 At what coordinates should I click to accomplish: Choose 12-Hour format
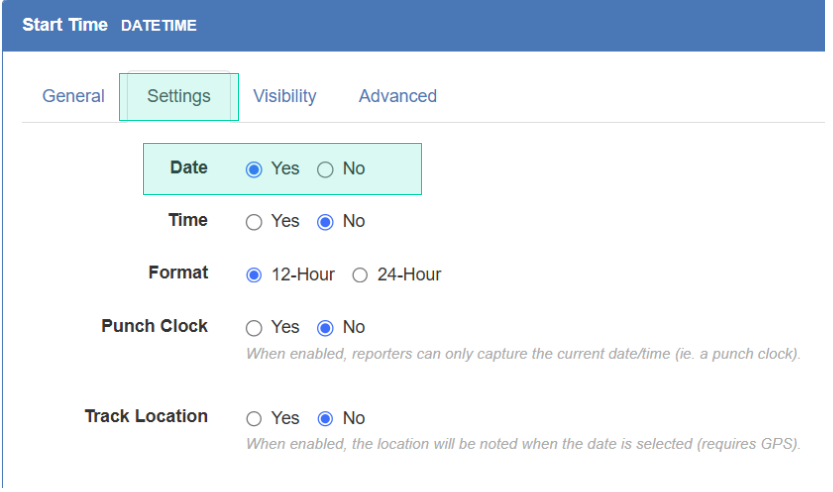coord(254,275)
